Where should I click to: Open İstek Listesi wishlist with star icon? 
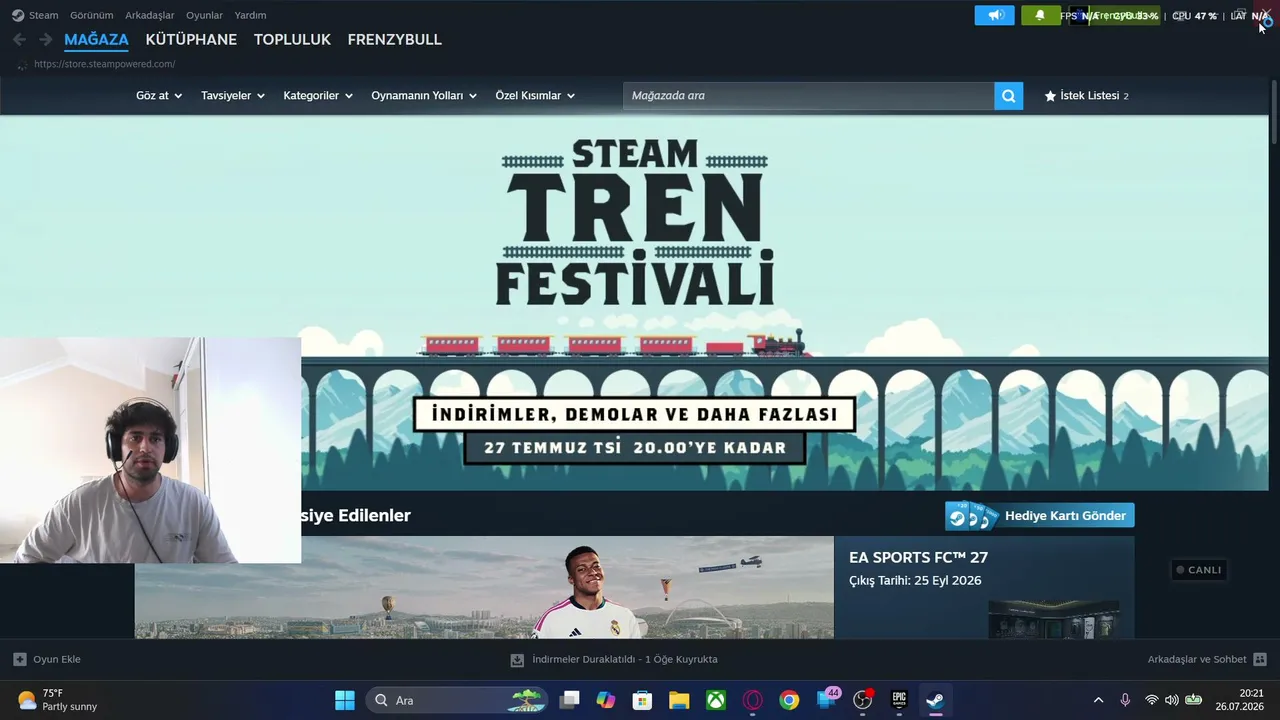click(x=1086, y=96)
